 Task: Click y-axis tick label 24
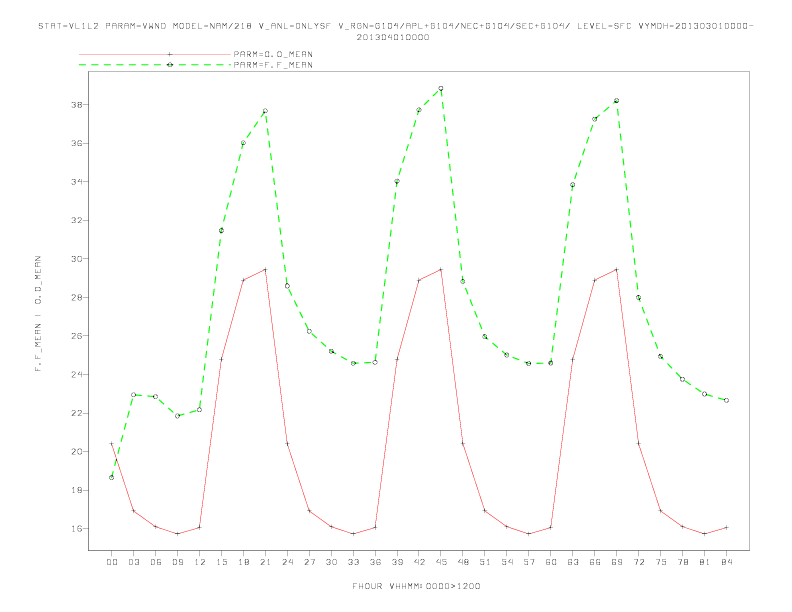(x=77, y=375)
